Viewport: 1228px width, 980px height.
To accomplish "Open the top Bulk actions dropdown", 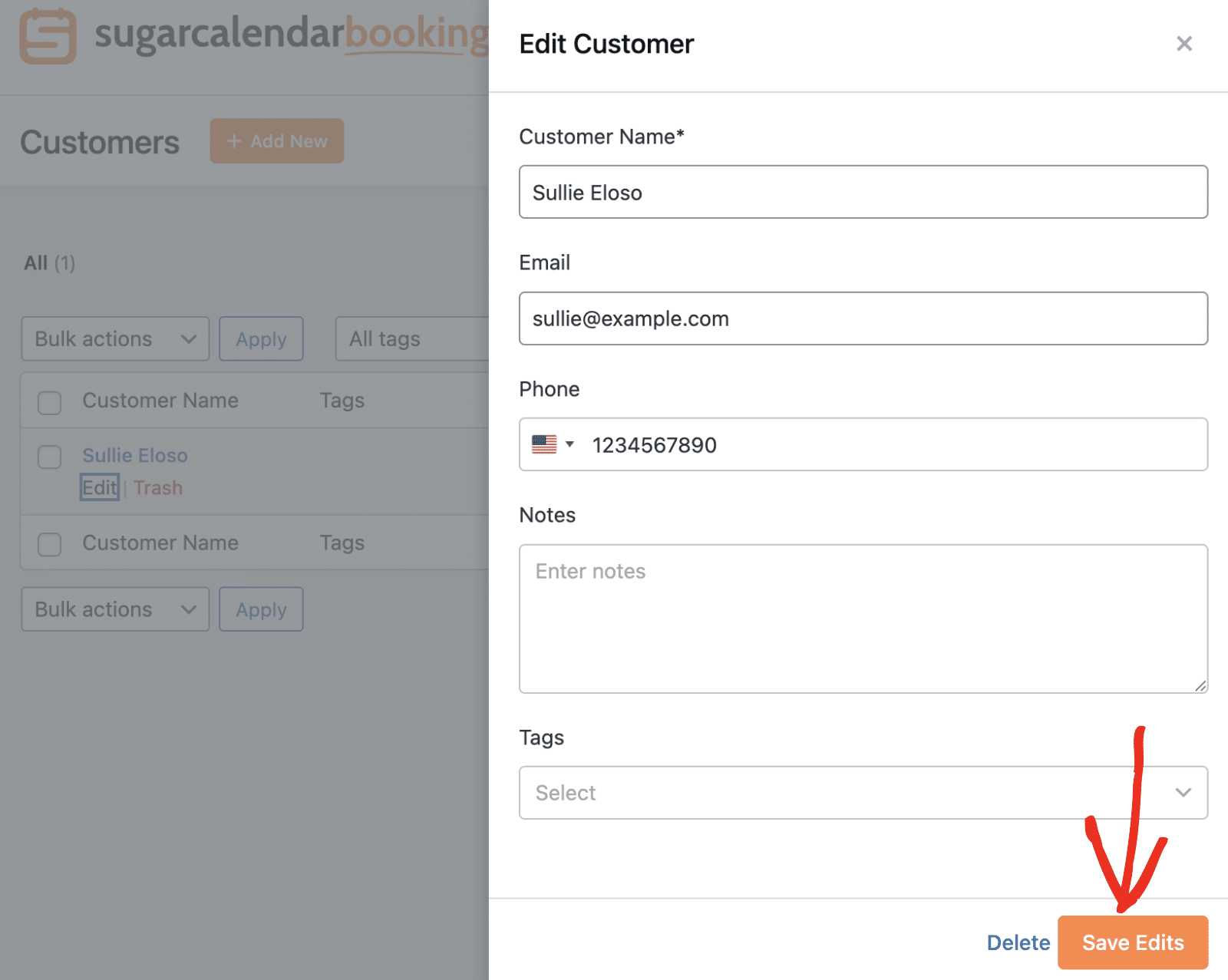I will (x=115, y=339).
